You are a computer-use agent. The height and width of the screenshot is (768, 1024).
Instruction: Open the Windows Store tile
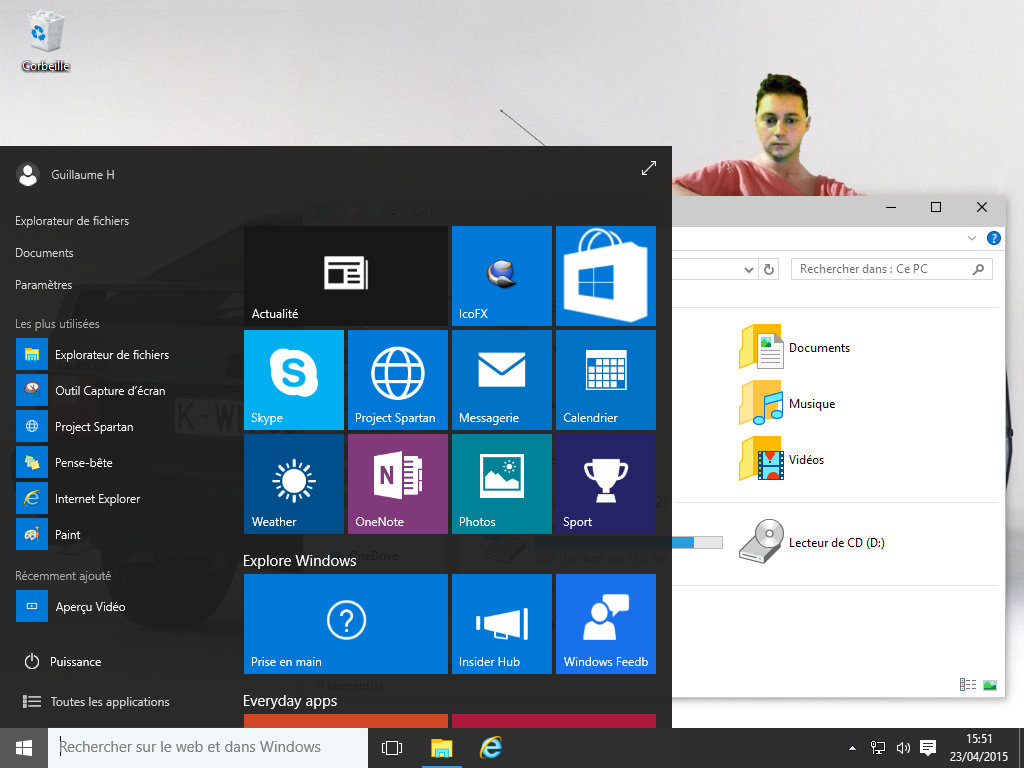coord(605,275)
